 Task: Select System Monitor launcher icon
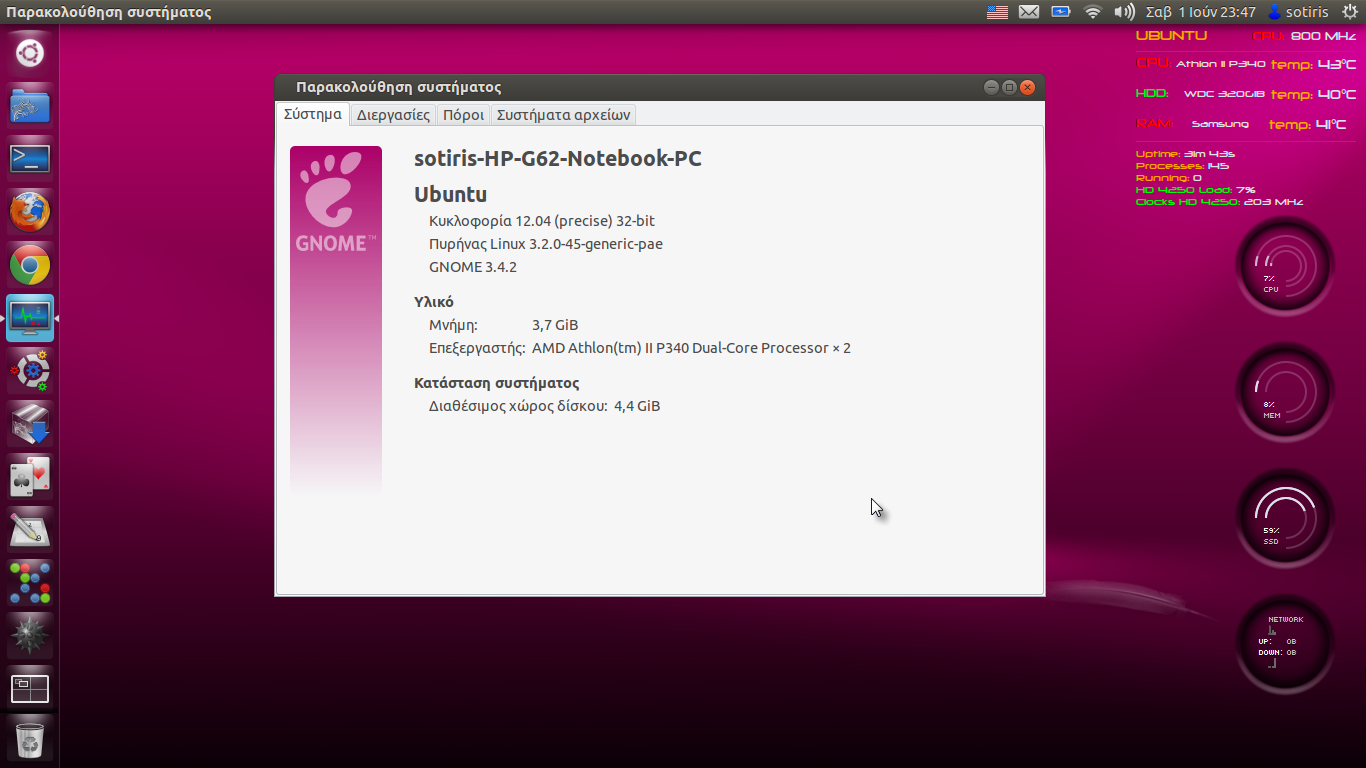(x=30, y=318)
